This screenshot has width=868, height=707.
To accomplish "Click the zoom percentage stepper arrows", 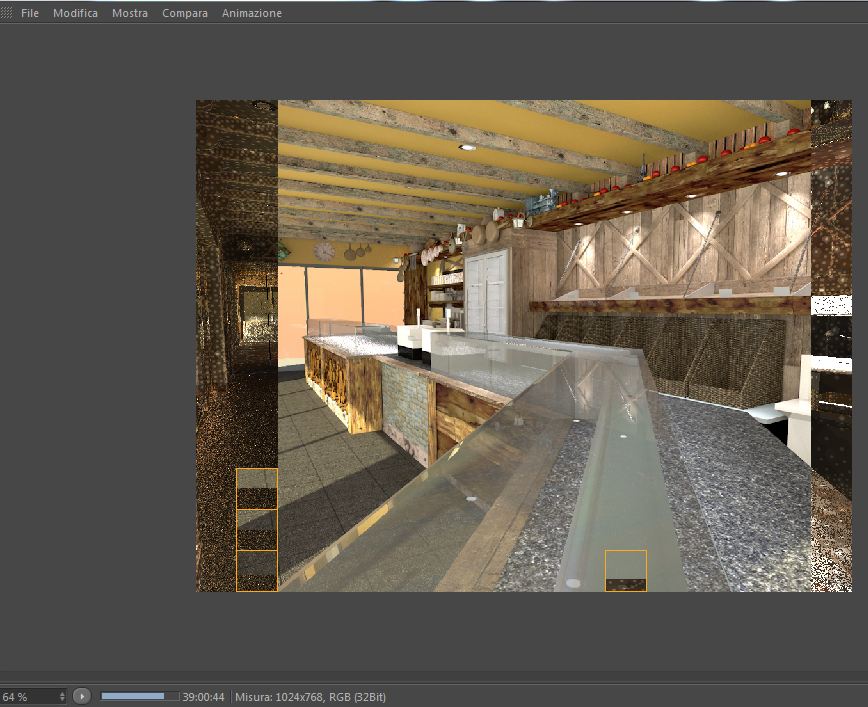I will coord(62,696).
